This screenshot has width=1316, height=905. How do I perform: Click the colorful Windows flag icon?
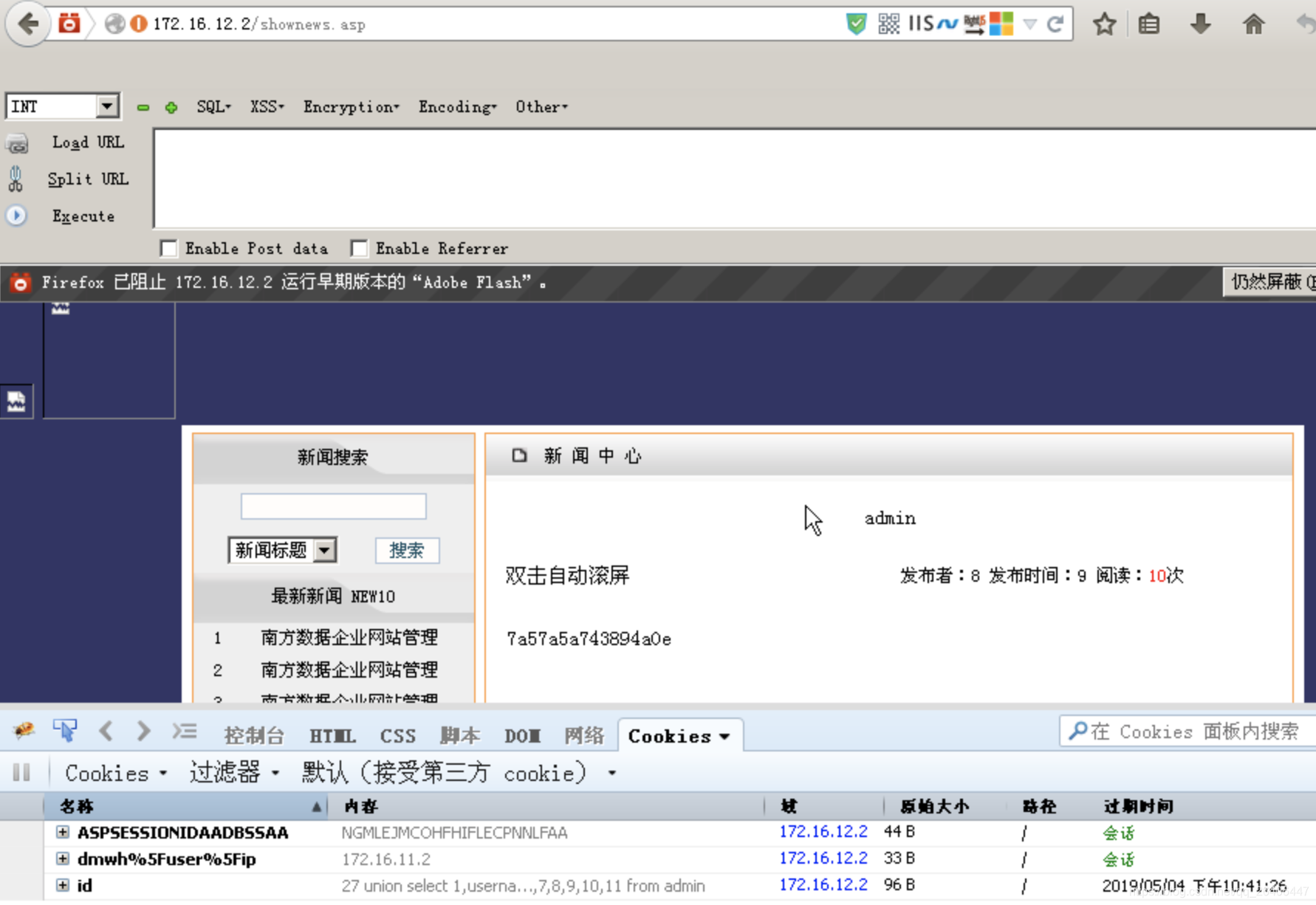(1001, 24)
